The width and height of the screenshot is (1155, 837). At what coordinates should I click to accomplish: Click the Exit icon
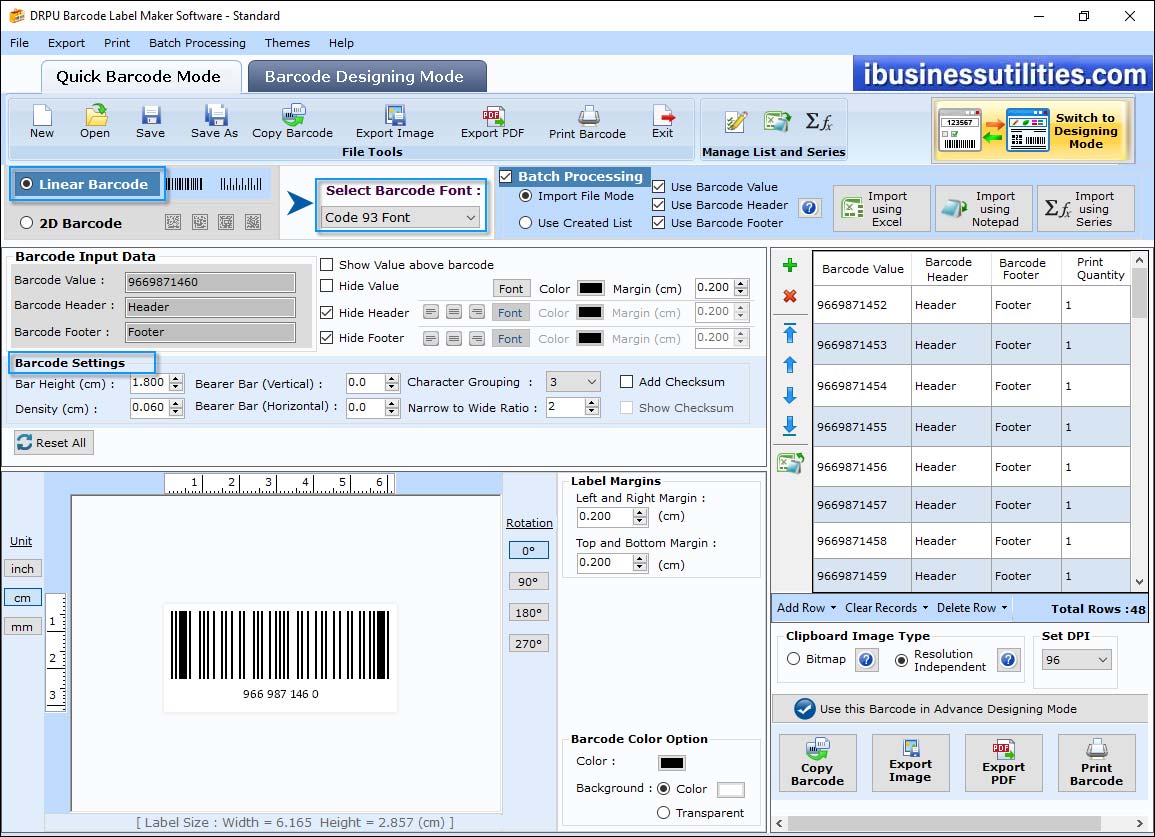662,122
